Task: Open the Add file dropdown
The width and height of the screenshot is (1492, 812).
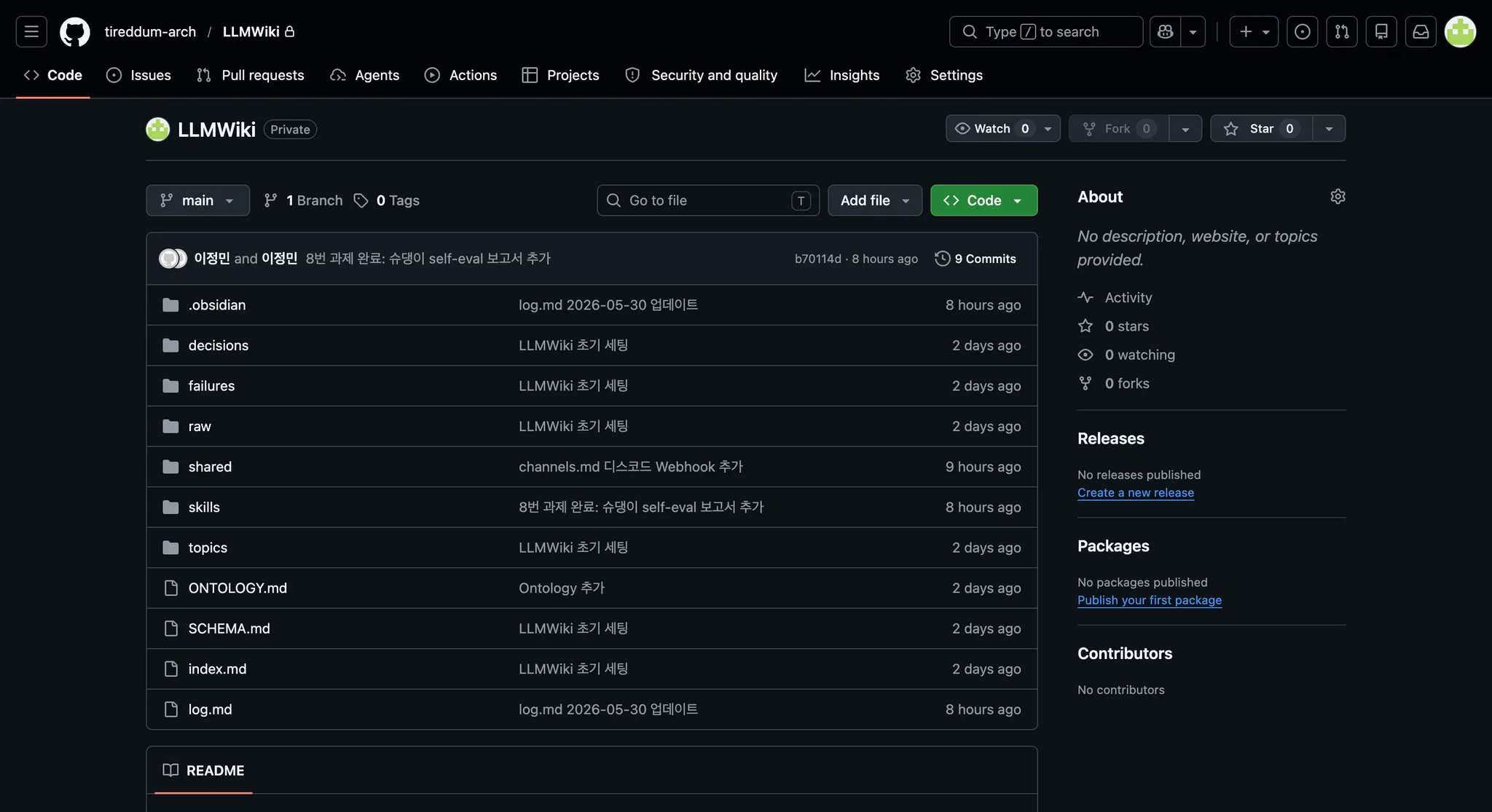Action: [875, 200]
